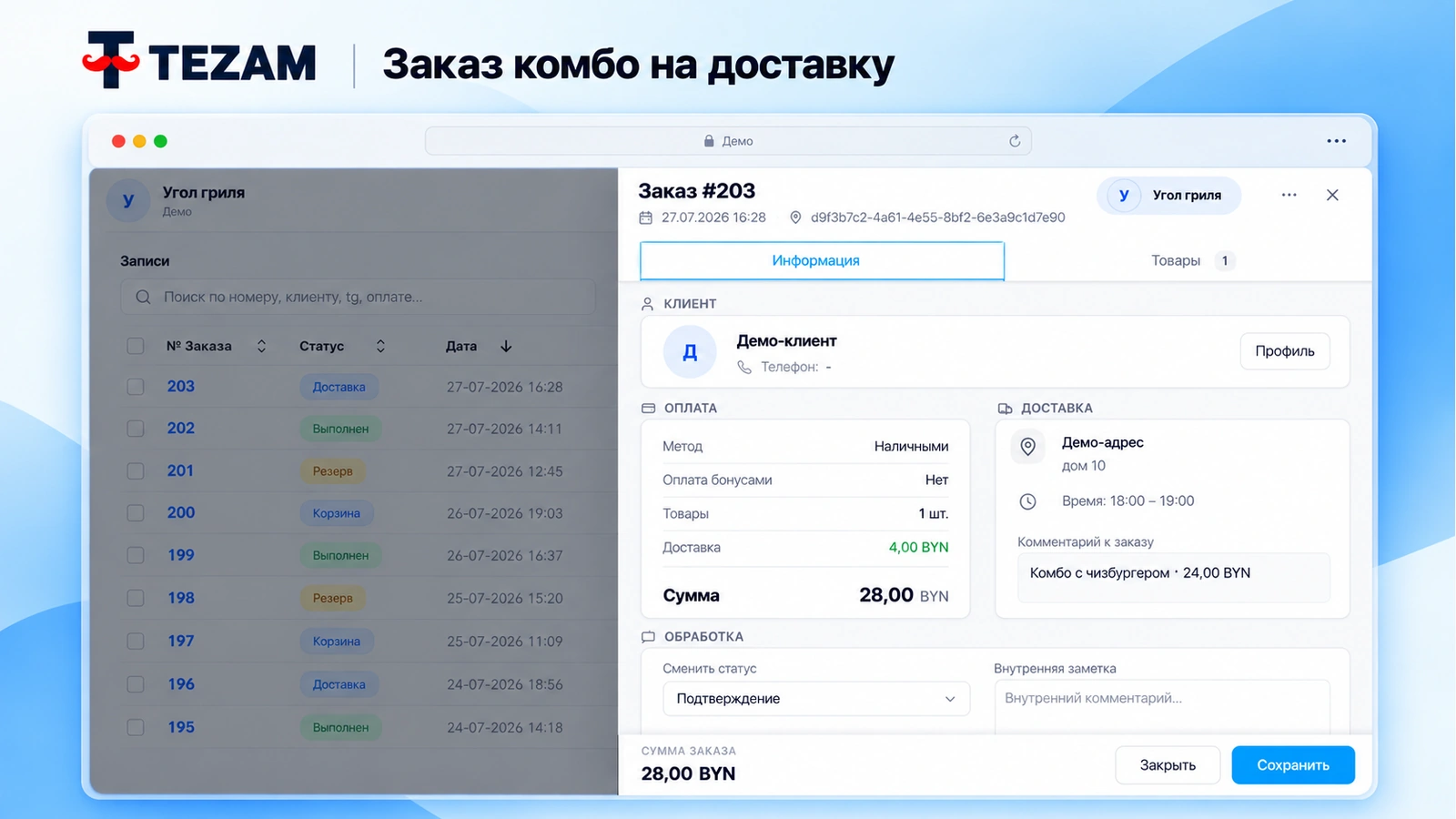
Task: Click the Закрыть button
Action: 1168,765
